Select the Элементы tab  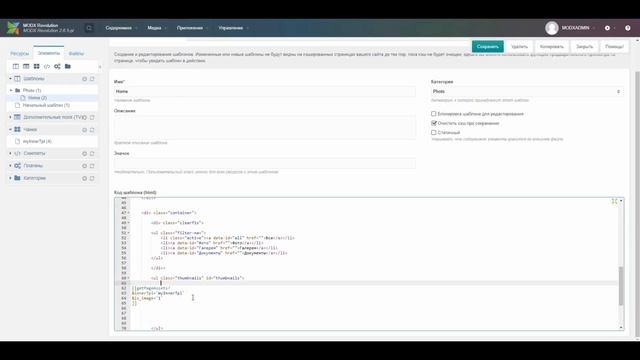[x=49, y=53]
